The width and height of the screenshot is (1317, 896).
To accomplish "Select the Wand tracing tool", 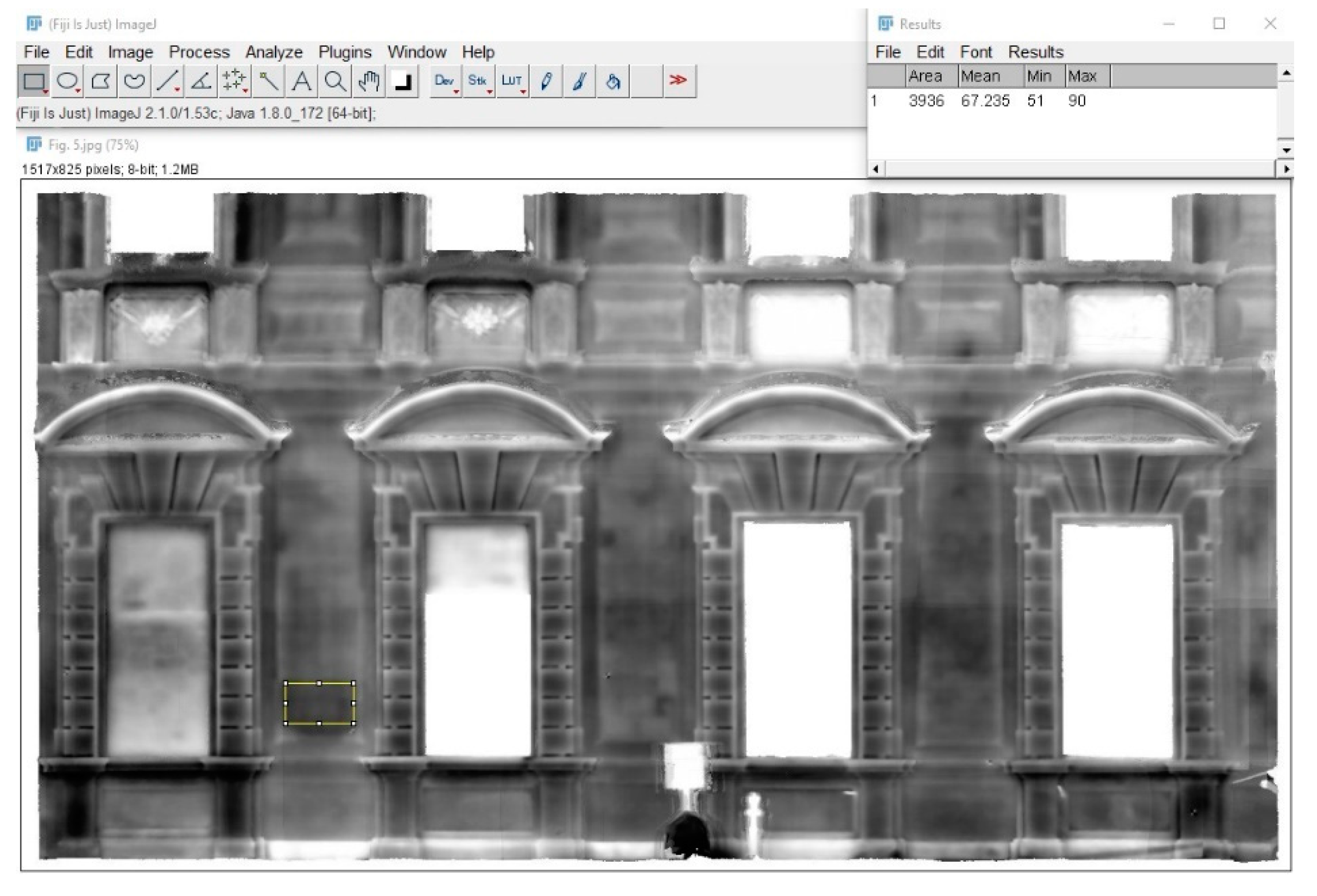I will (x=268, y=81).
